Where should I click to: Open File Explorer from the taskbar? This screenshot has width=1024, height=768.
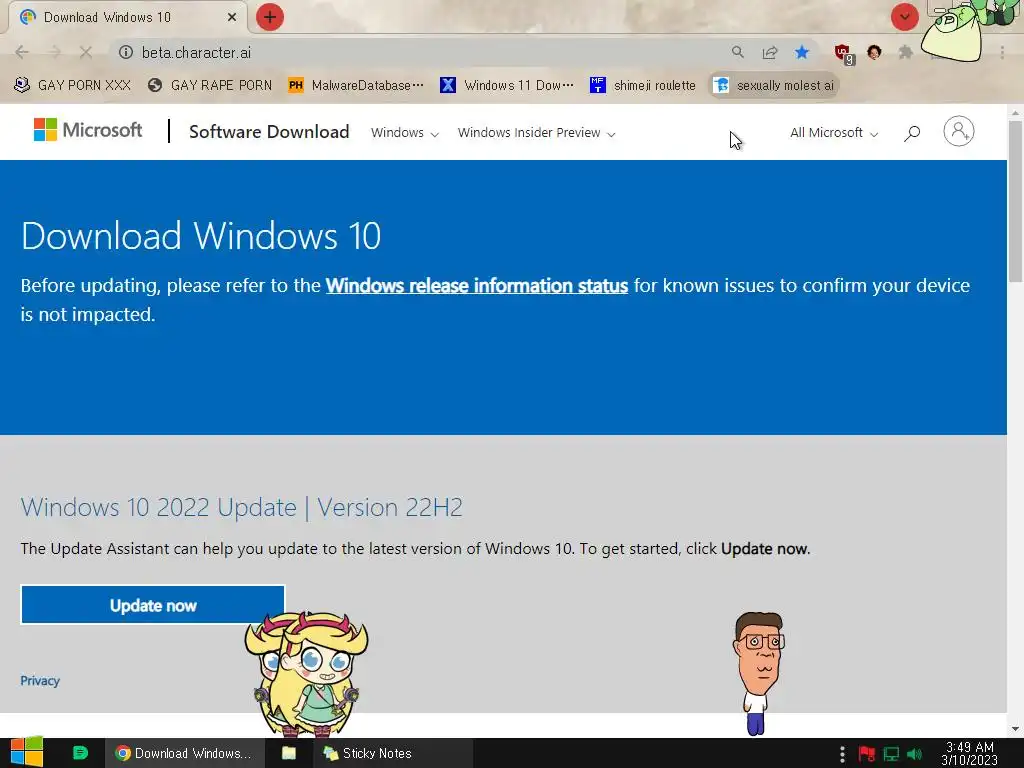pos(289,753)
